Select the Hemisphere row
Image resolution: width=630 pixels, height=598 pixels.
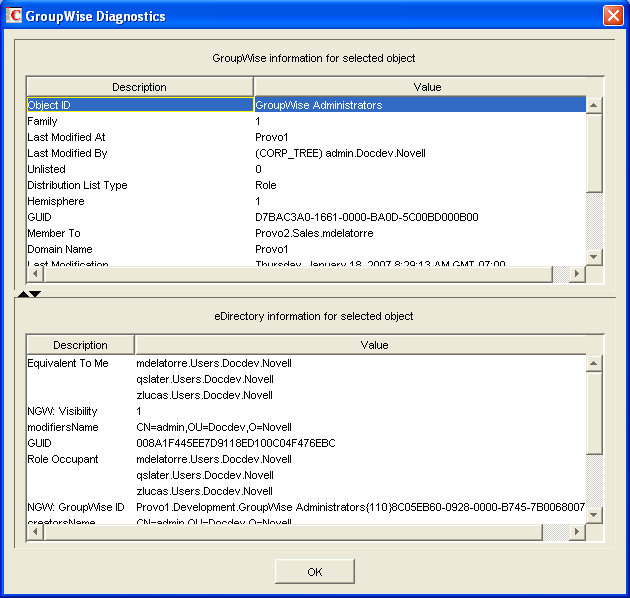[x=306, y=201]
